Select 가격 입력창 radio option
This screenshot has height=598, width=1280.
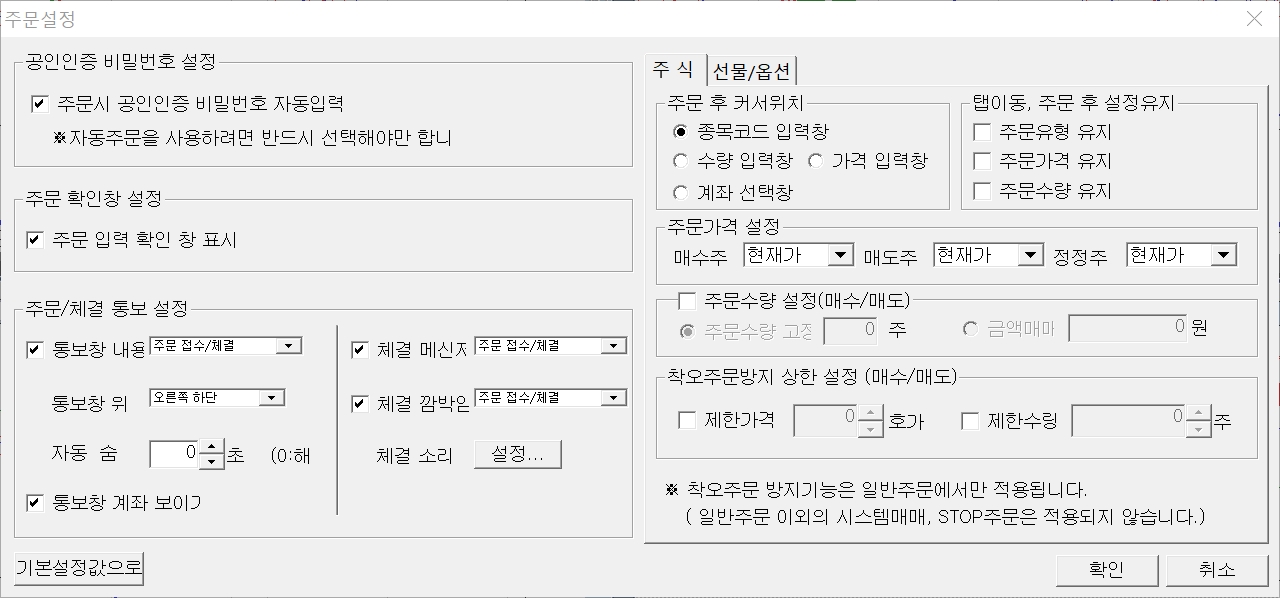(x=816, y=161)
